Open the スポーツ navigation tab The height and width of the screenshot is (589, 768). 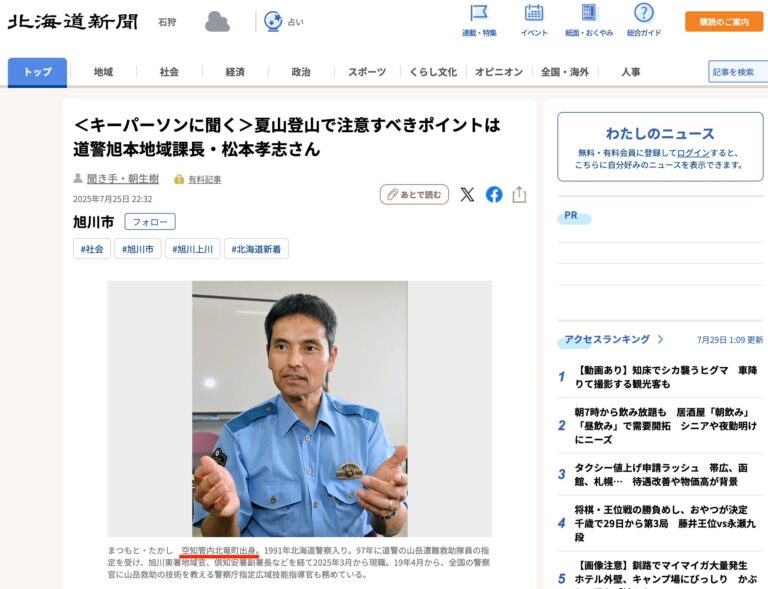(367, 72)
